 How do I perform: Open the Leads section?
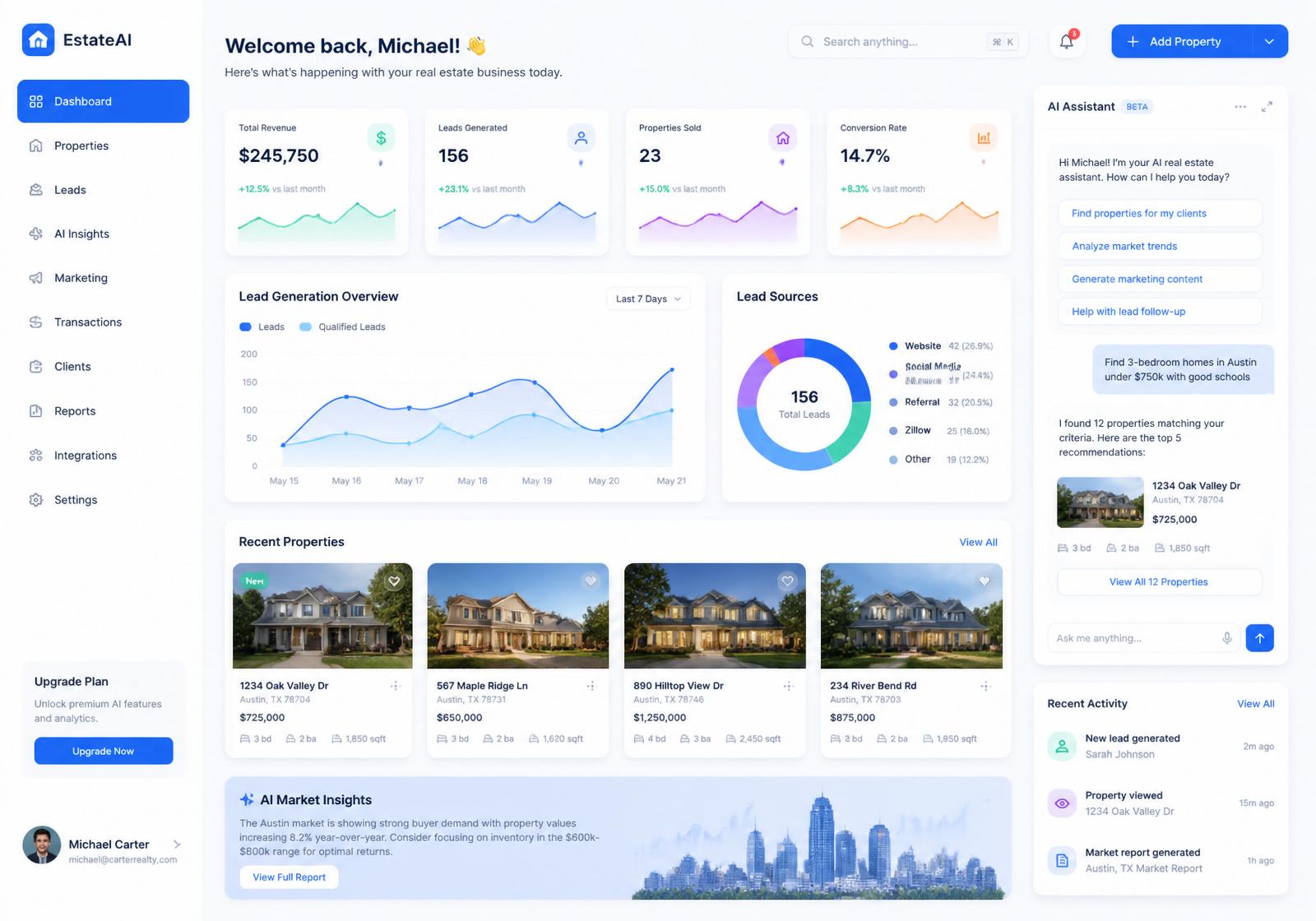(x=103, y=190)
